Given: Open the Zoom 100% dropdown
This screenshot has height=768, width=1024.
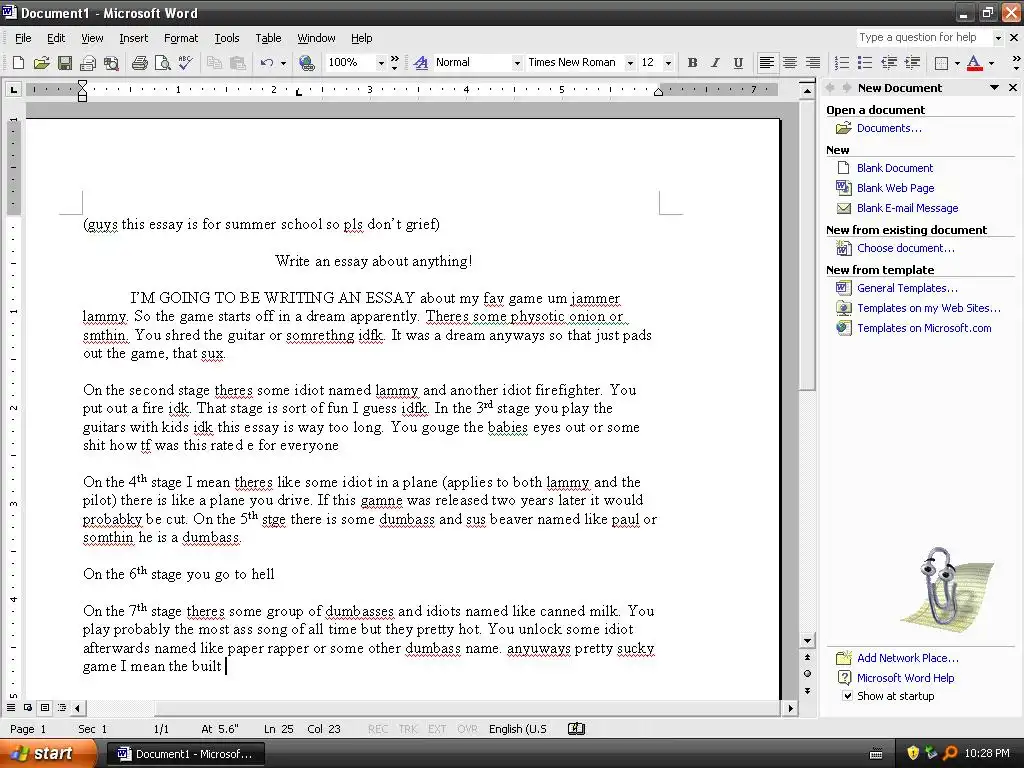Looking at the screenshot, I should [381, 63].
